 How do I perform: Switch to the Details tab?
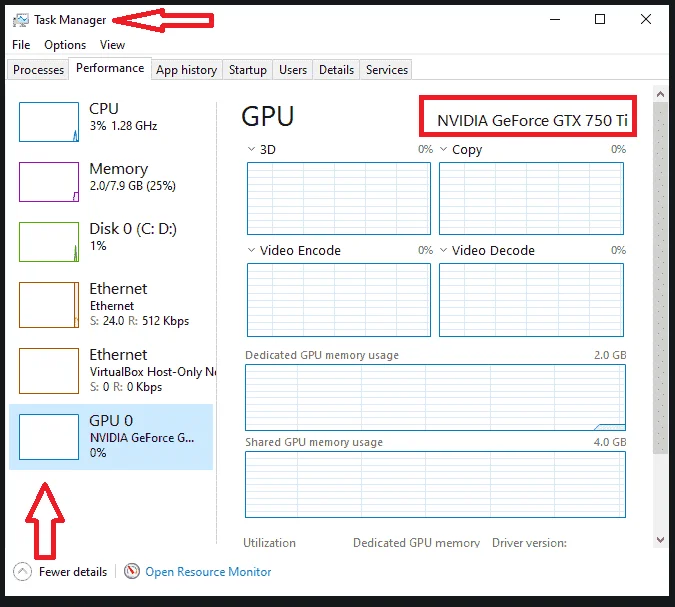tap(336, 70)
